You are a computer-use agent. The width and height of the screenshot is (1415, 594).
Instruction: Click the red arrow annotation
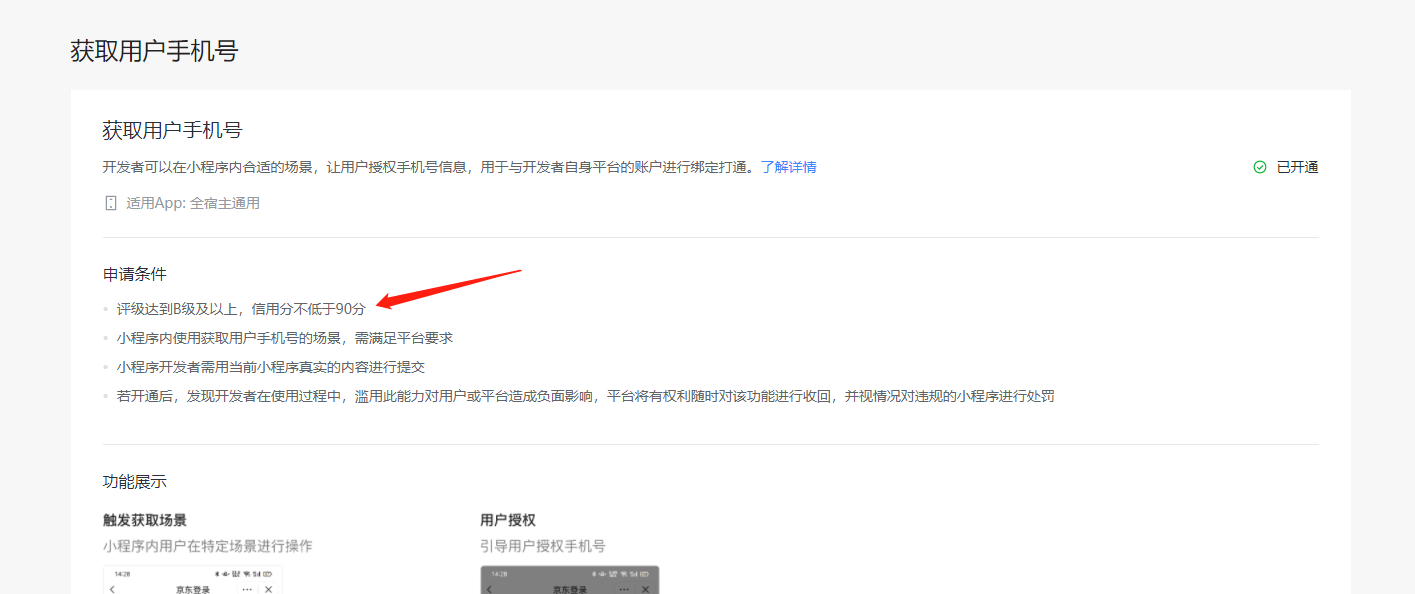coord(448,287)
